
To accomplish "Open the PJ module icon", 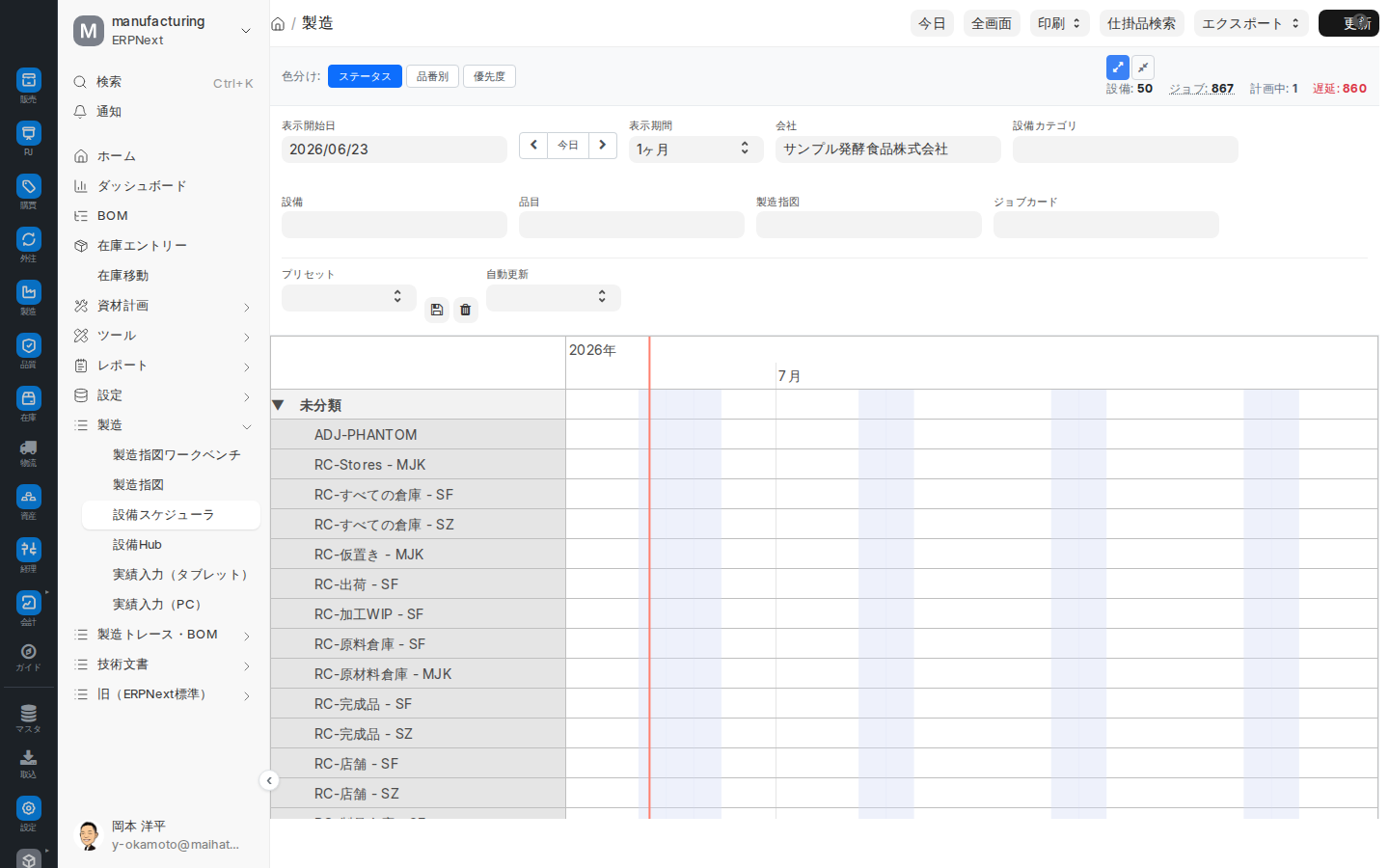I will (29, 133).
